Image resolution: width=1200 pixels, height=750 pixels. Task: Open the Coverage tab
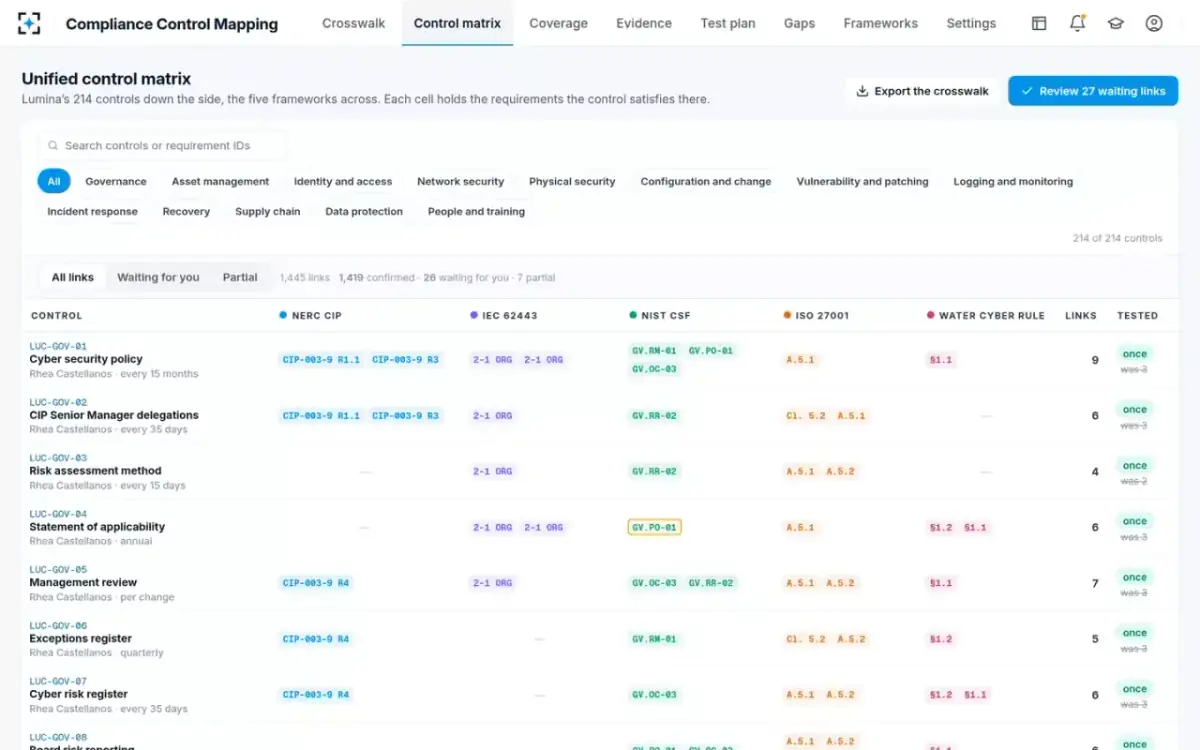pos(558,23)
